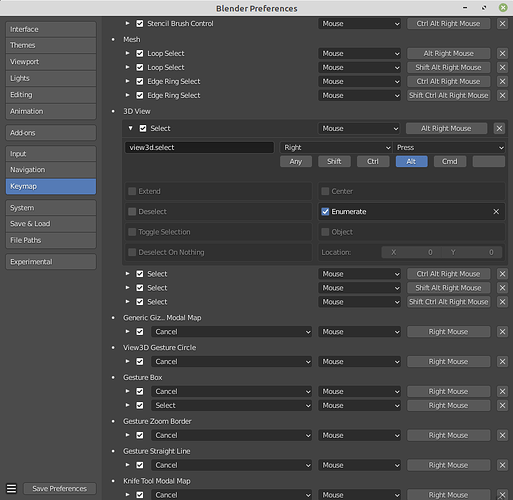Edit the view3d.select operator identifier field
Screen dimensions: 513x500
coord(199,148)
